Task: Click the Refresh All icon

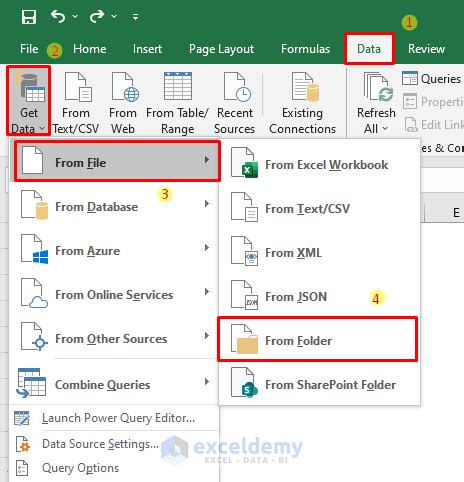Action: tap(378, 87)
